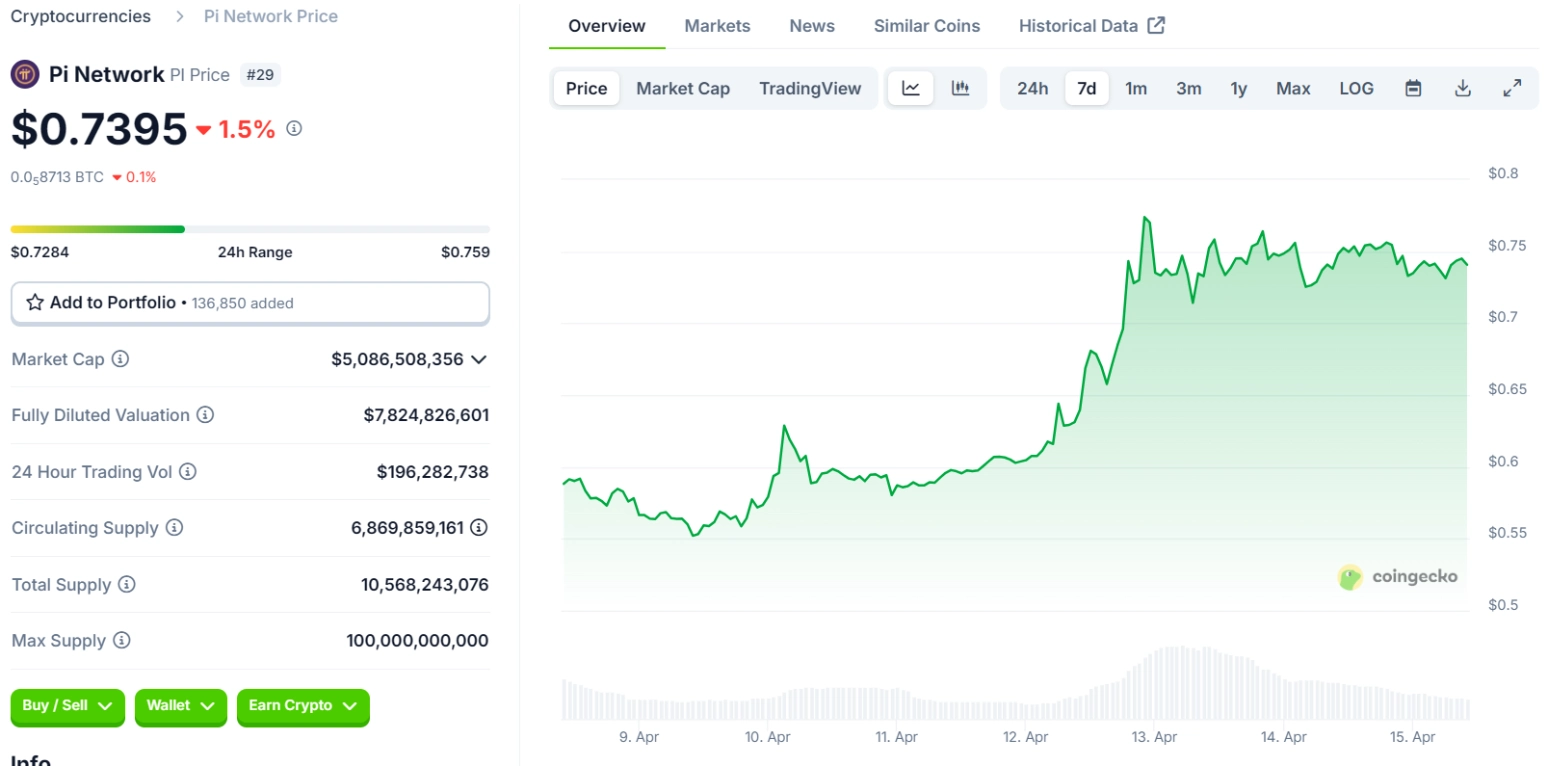Show the Price chart
Screen dimensions: 1548x766
pyautogui.click(x=587, y=88)
